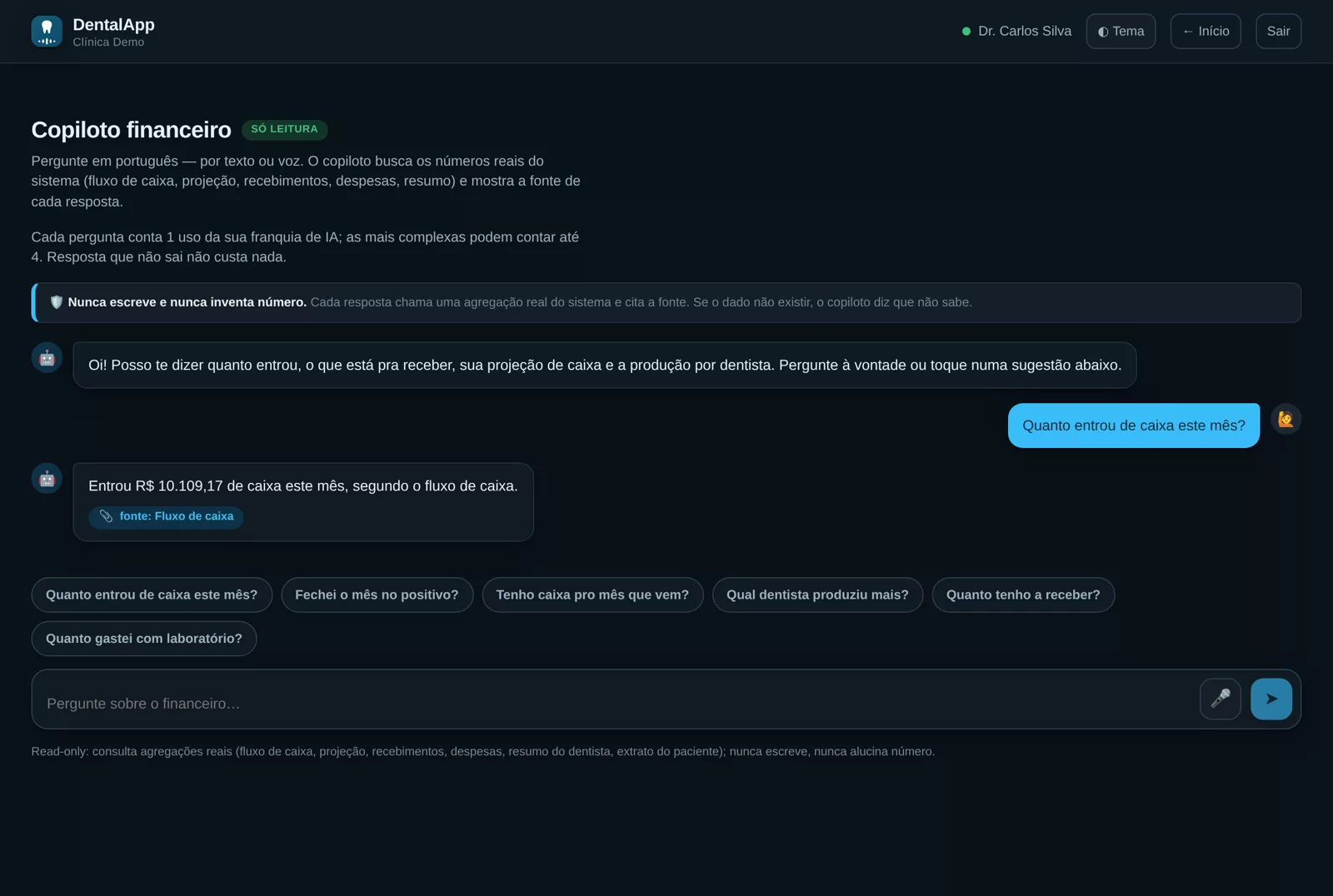Viewport: 1333px width, 896px height.
Task: Click the microphone voice input button
Action: coord(1220,699)
